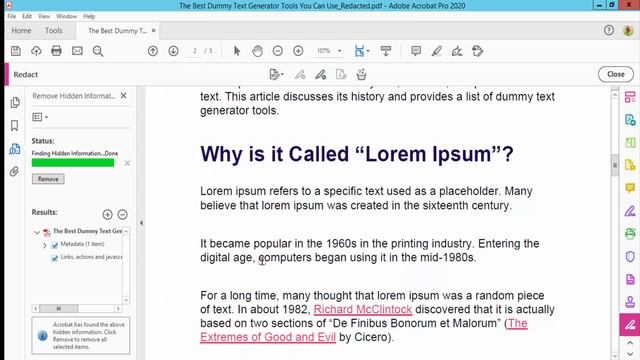Screen dimensions: 640x360
Task: Collapse The Best Dummy Text root node
Action: (x=37, y=232)
